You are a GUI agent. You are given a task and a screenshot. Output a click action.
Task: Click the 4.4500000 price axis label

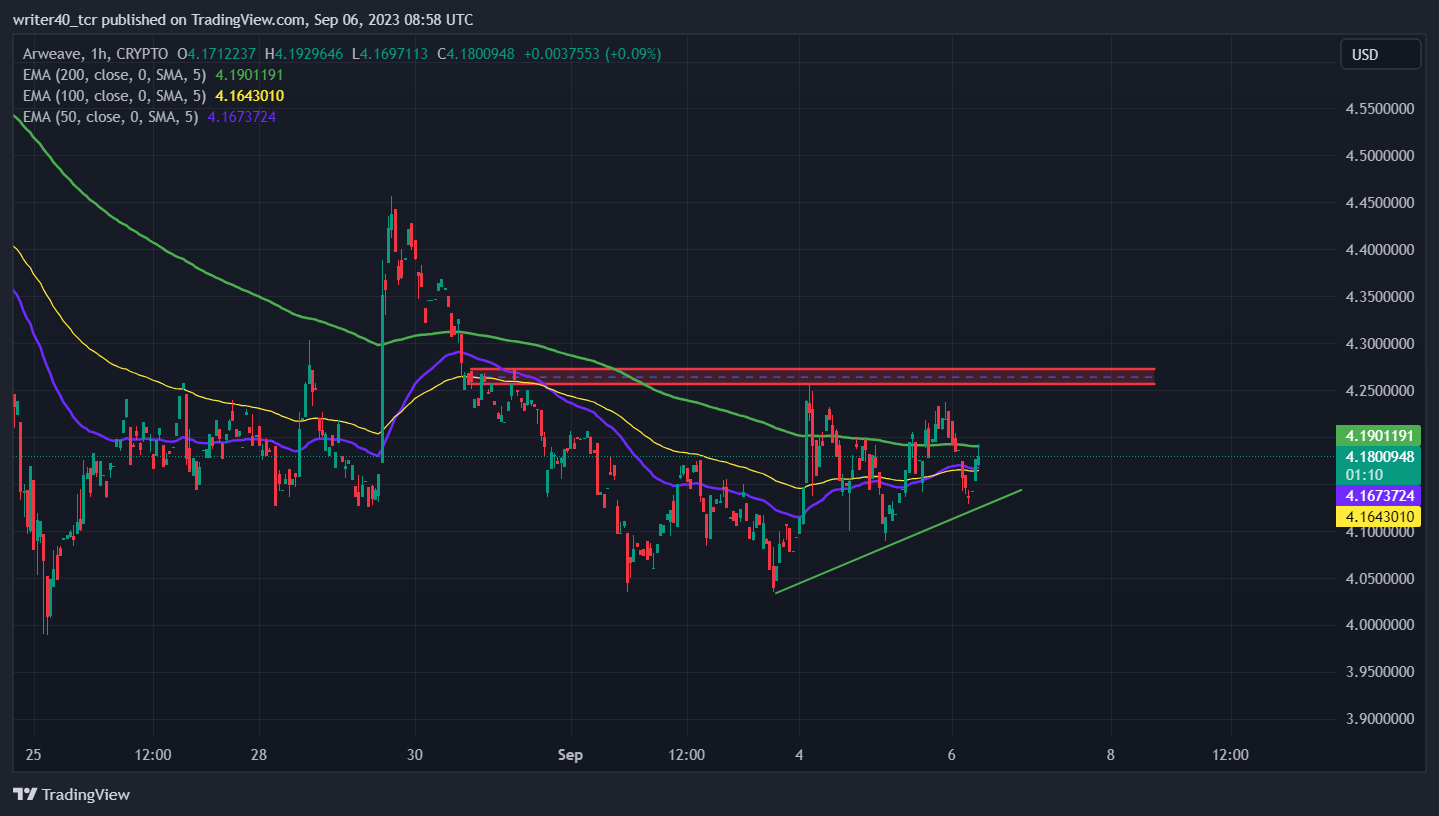[1380, 203]
